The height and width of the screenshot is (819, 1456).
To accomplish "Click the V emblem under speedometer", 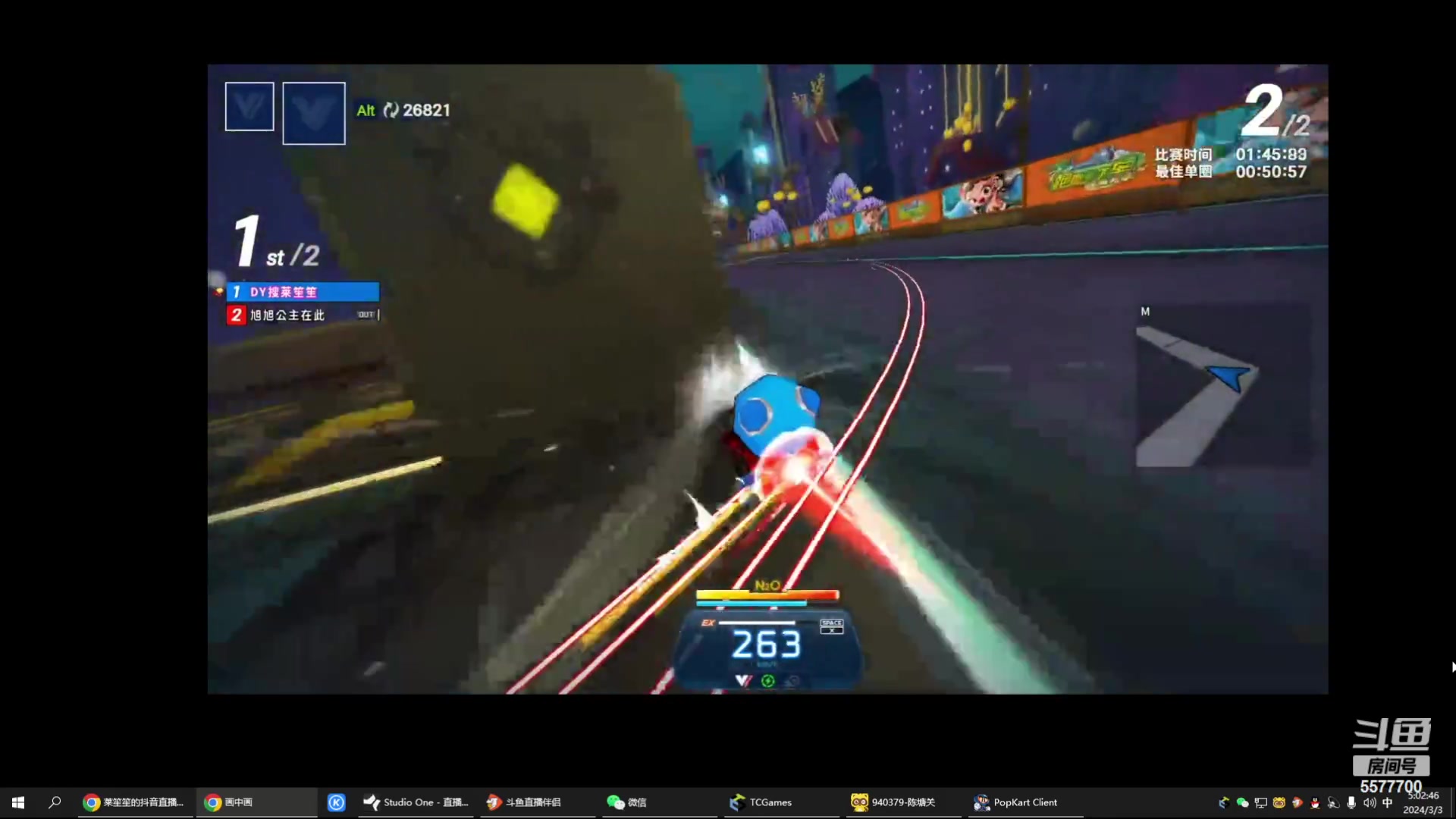I will pos(743,681).
